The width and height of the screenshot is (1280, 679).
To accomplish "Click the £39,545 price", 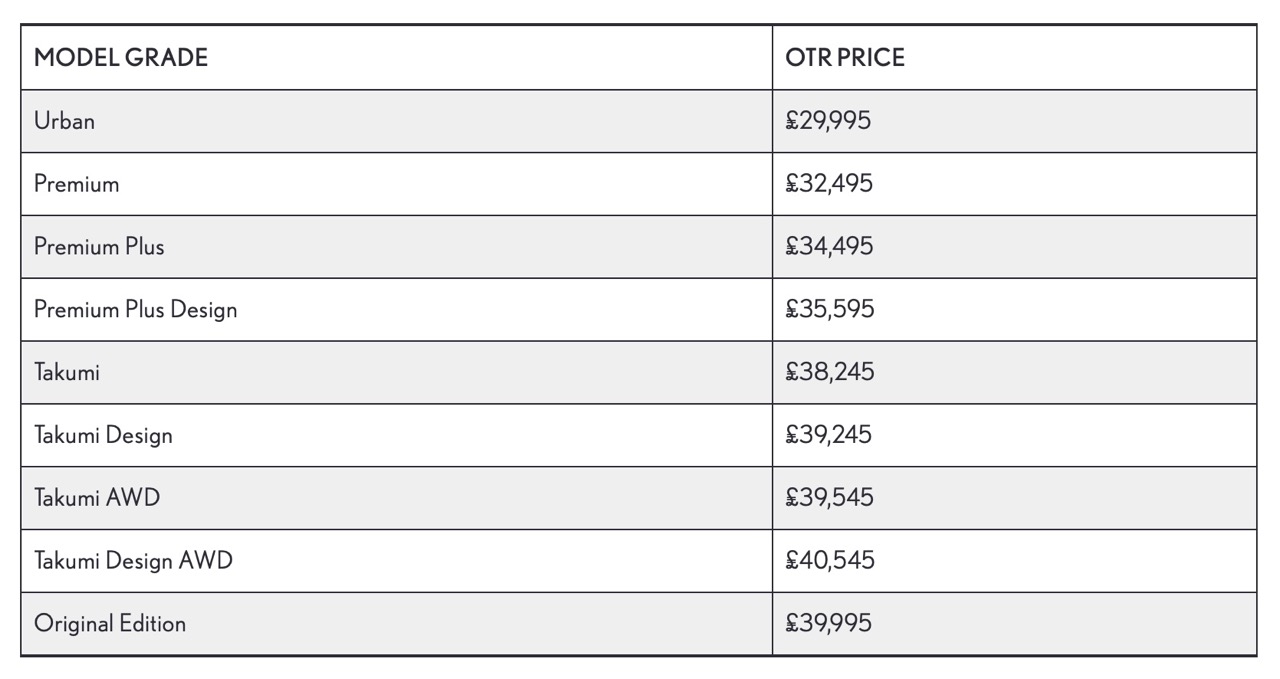I will click(829, 497).
